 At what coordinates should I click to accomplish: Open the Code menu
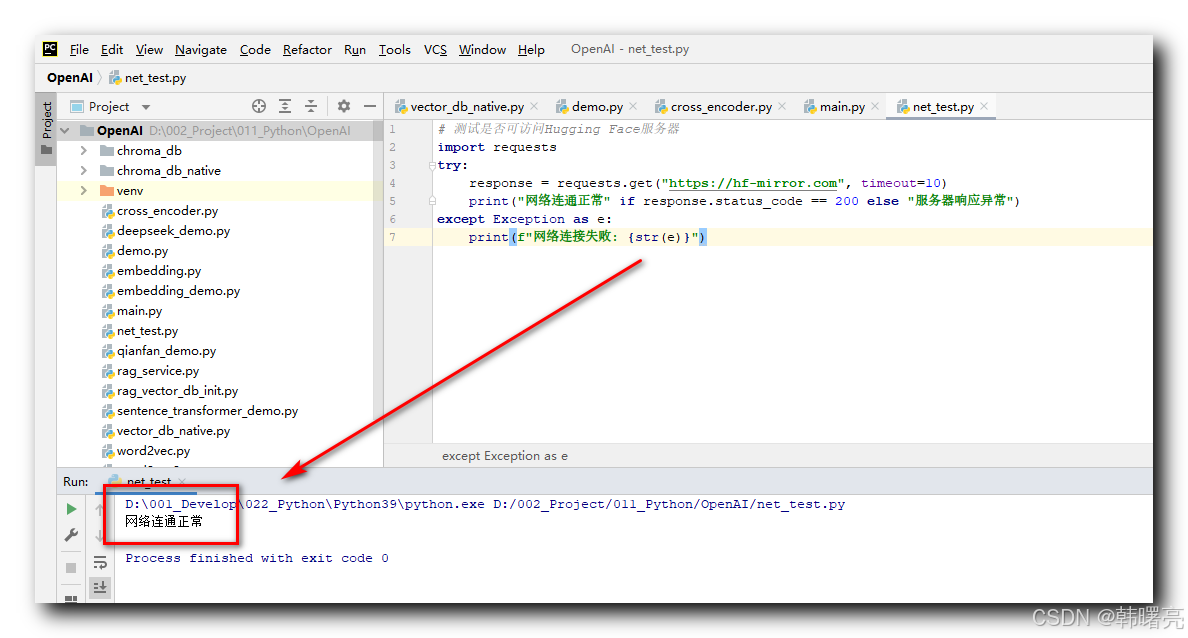tap(255, 49)
